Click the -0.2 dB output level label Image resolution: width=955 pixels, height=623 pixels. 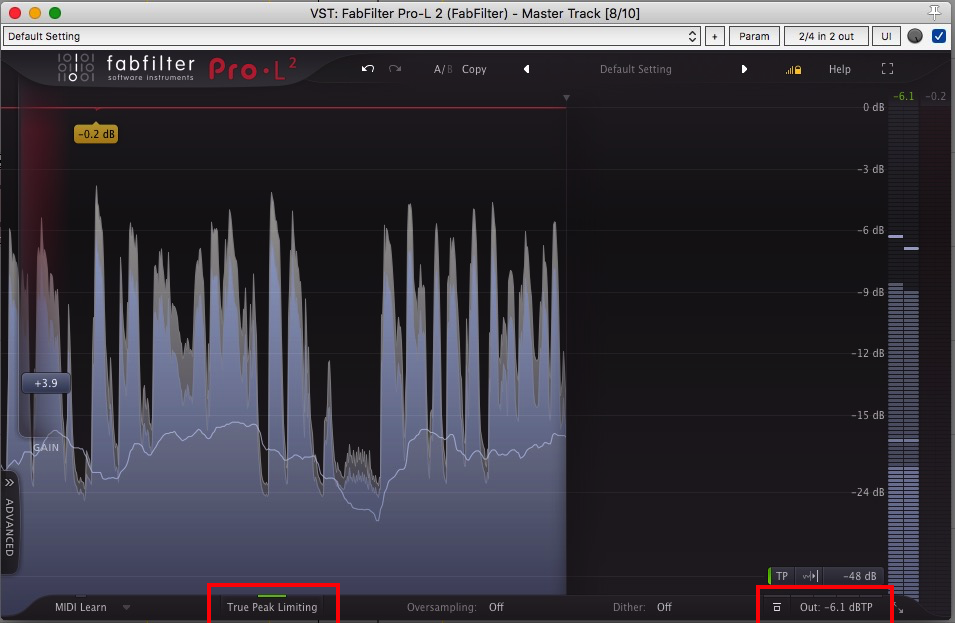96,134
